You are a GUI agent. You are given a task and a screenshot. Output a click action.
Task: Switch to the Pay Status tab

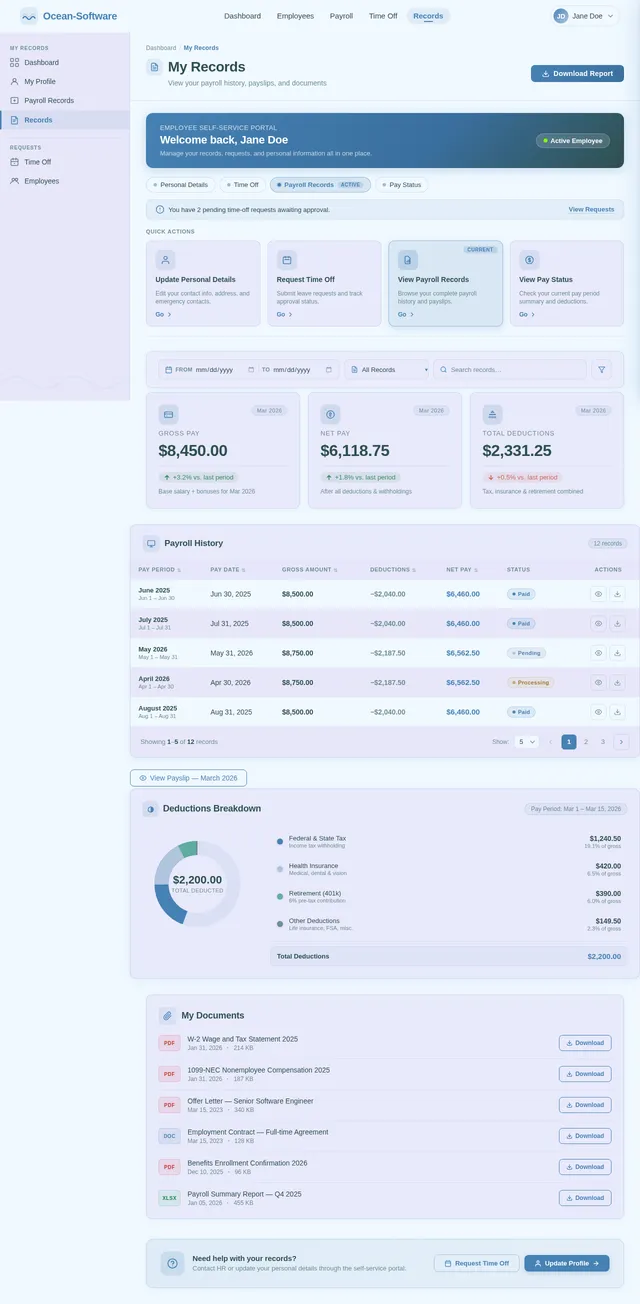[402, 185]
